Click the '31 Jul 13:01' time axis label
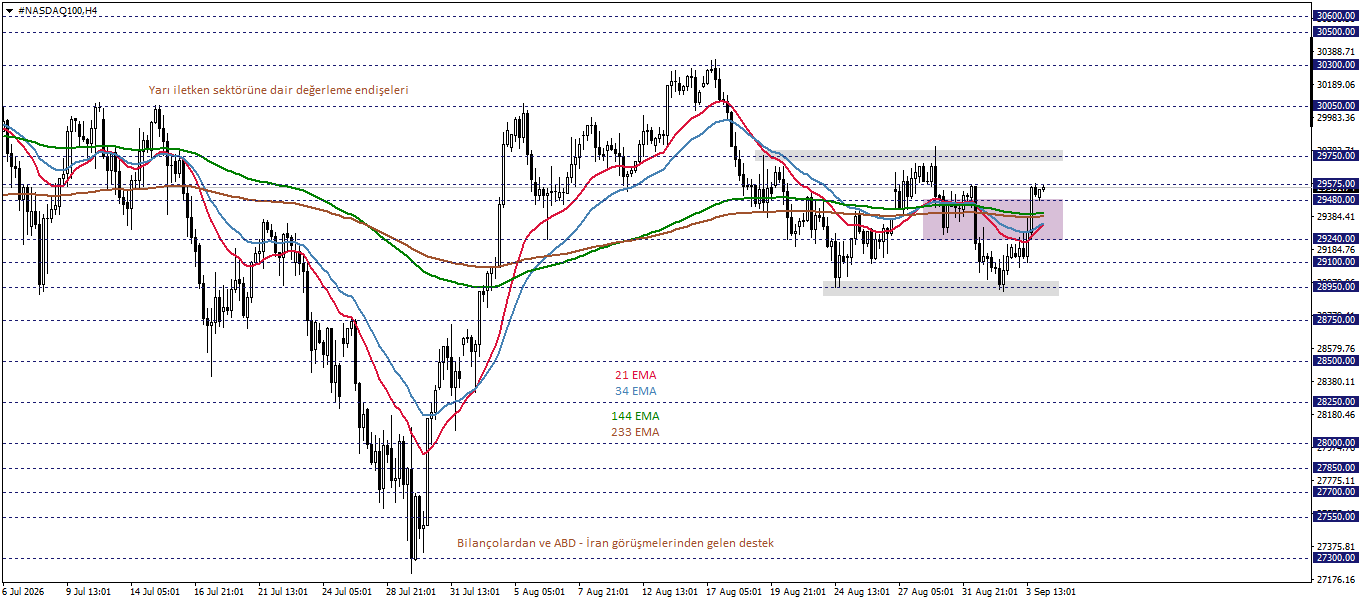1362x603 pixels. [475, 592]
